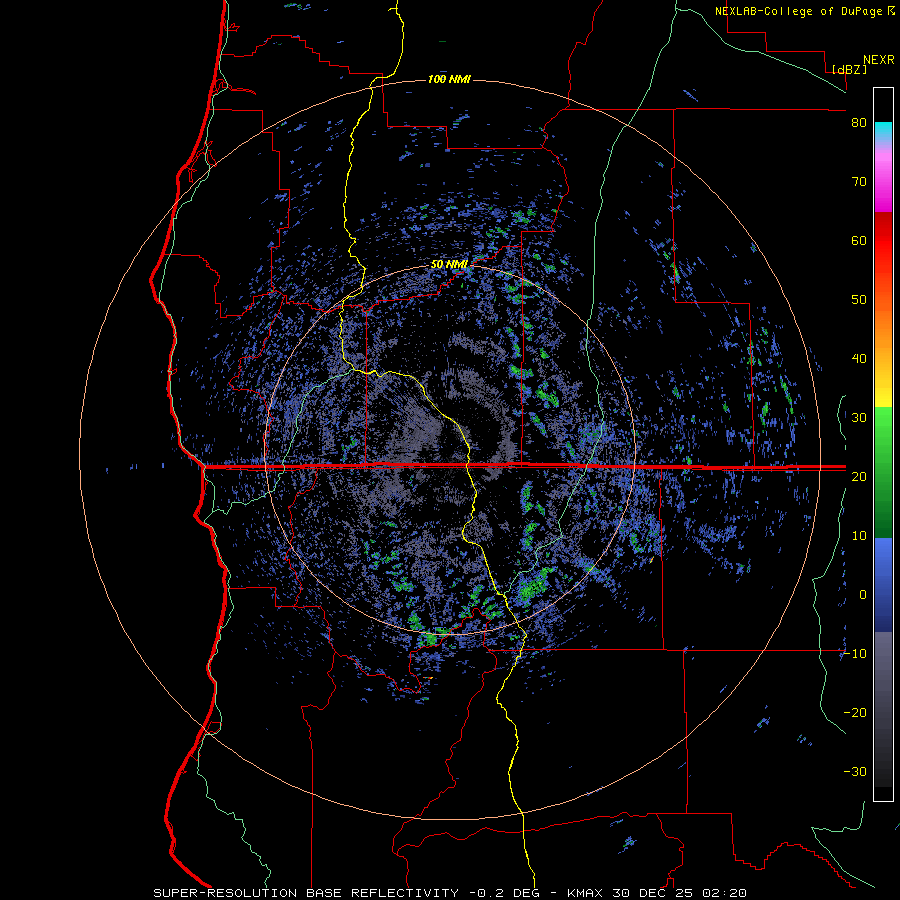Click the 50 NMI range ring label
The image size is (900, 900).
tap(449, 265)
